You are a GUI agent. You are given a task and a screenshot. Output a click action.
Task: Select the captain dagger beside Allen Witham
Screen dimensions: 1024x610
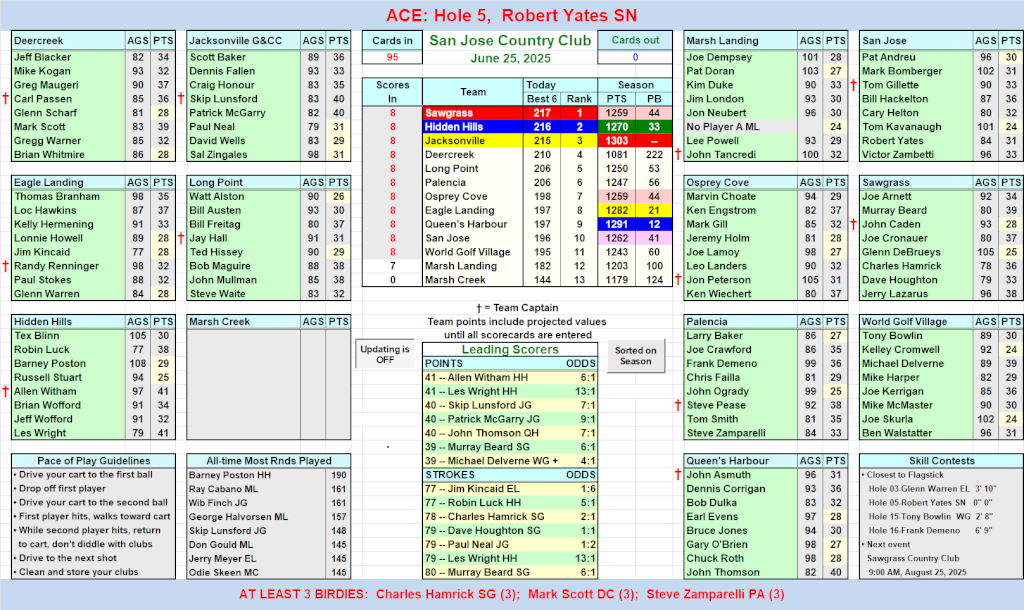point(5,392)
